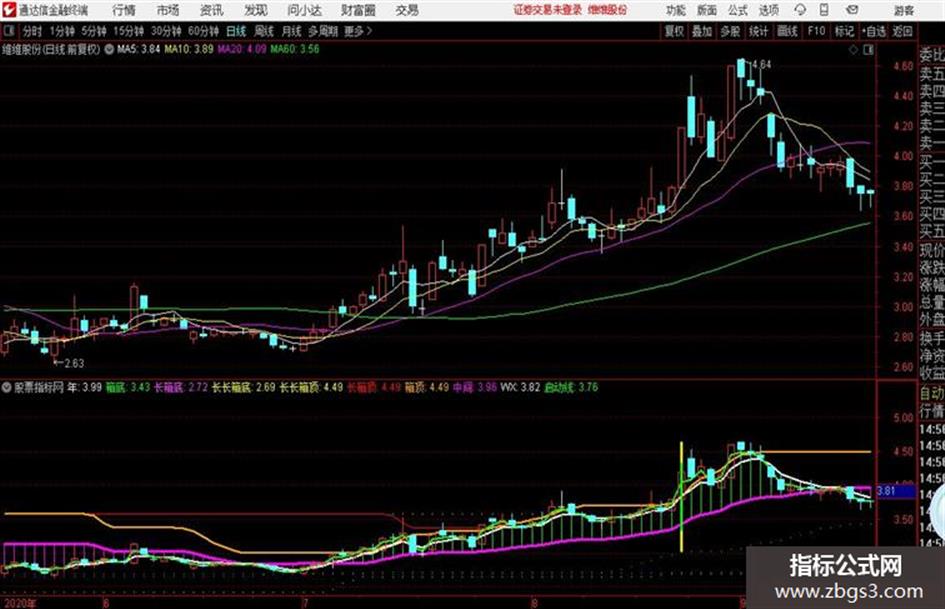Click the diamond icon above chart

(x=853, y=50)
